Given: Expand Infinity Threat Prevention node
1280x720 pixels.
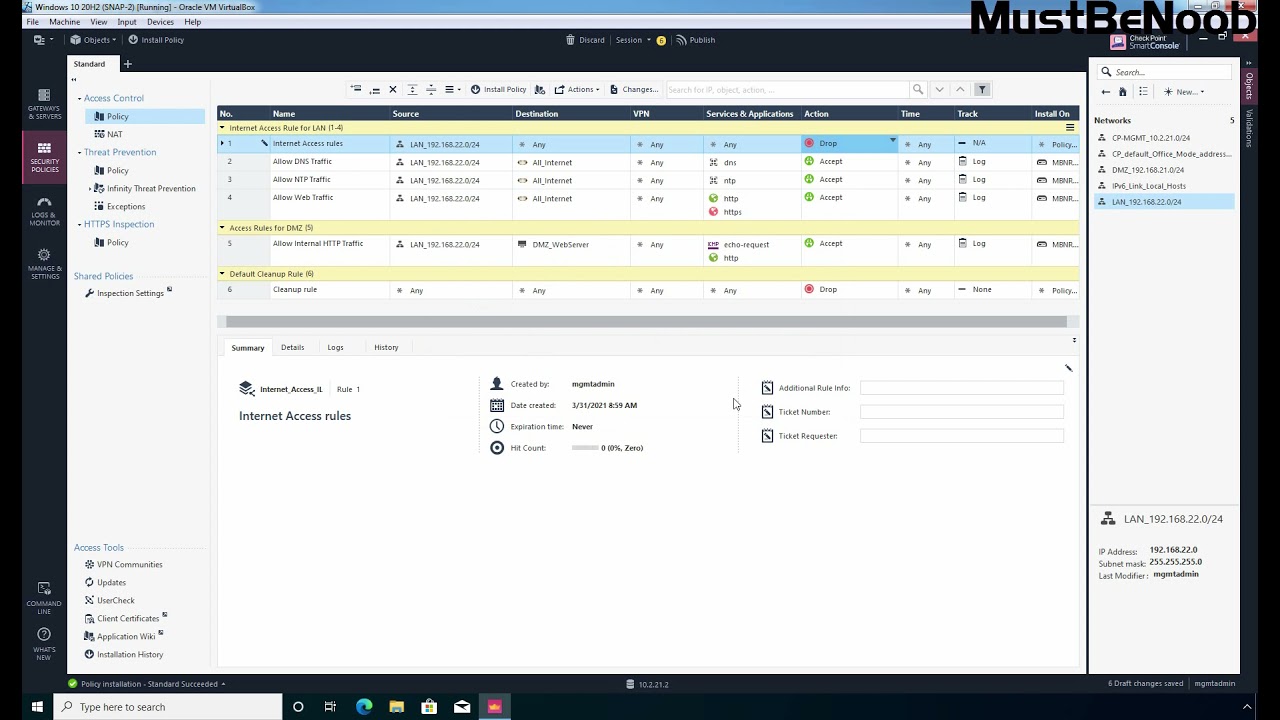Looking at the screenshot, I should tap(90, 188).
